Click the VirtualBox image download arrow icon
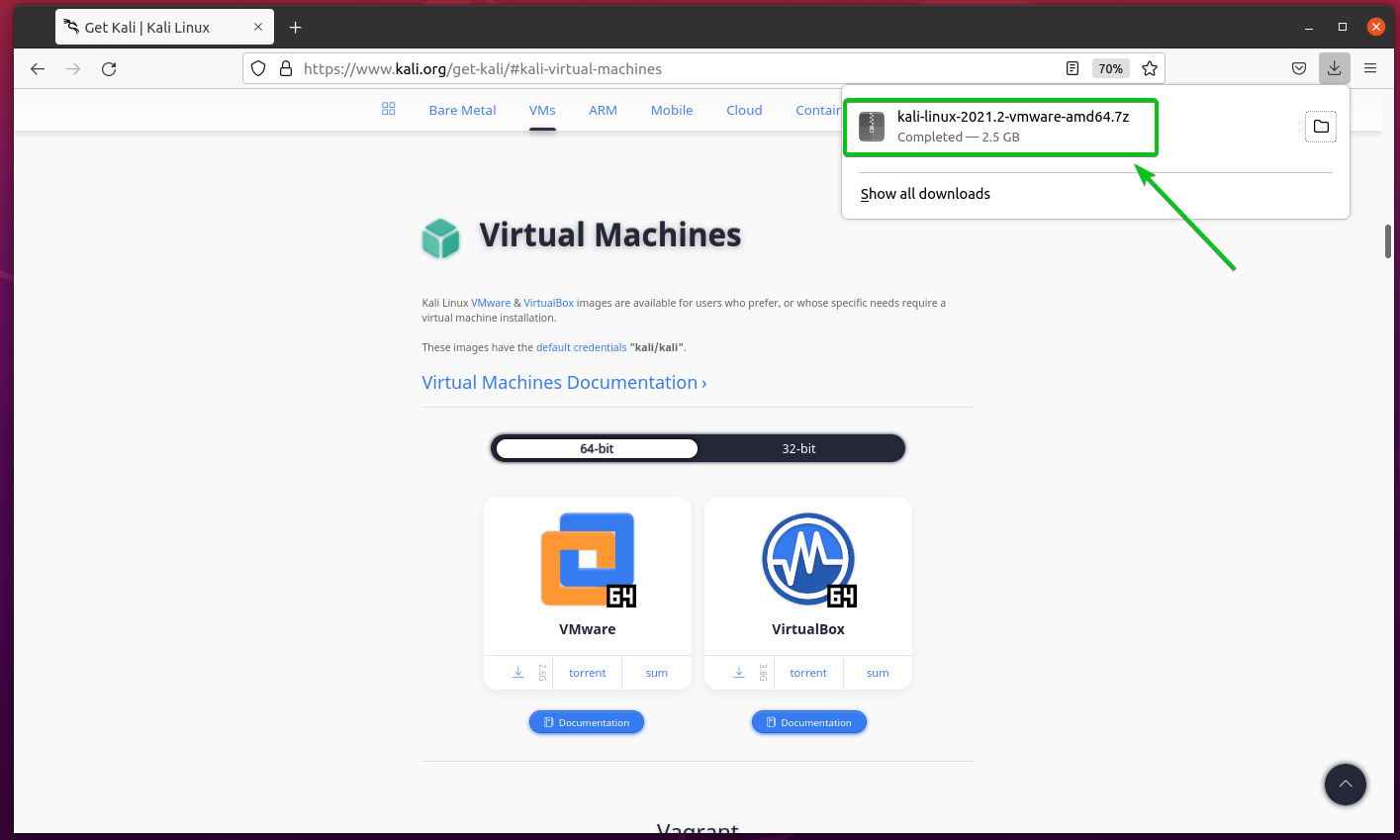1400x840 pixels. coord(739,673)
